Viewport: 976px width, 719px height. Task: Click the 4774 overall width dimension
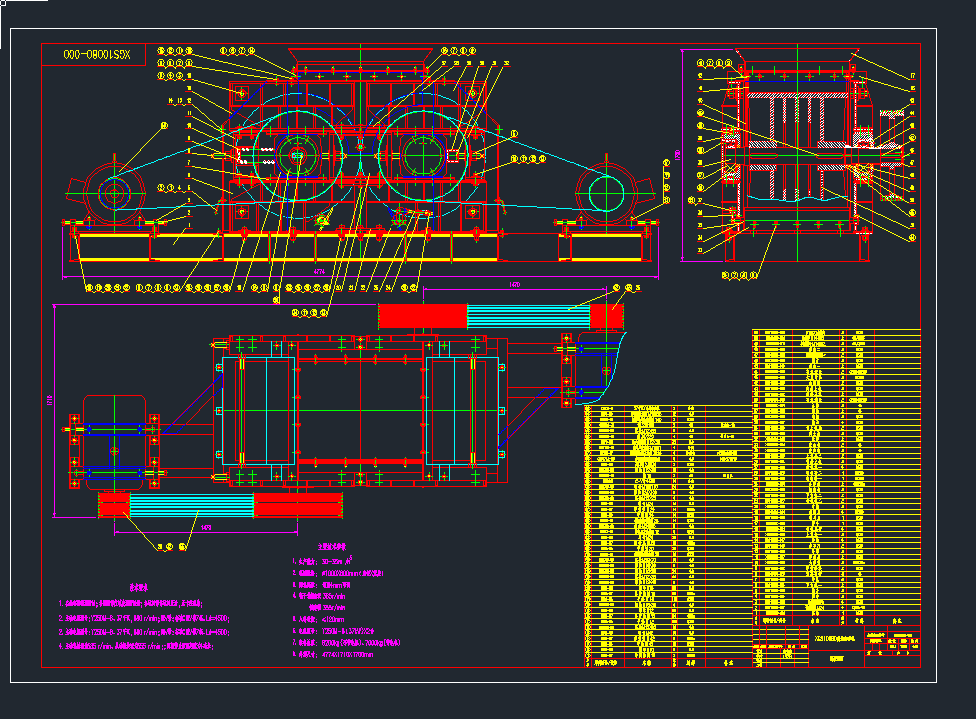(x=320, y=272)
